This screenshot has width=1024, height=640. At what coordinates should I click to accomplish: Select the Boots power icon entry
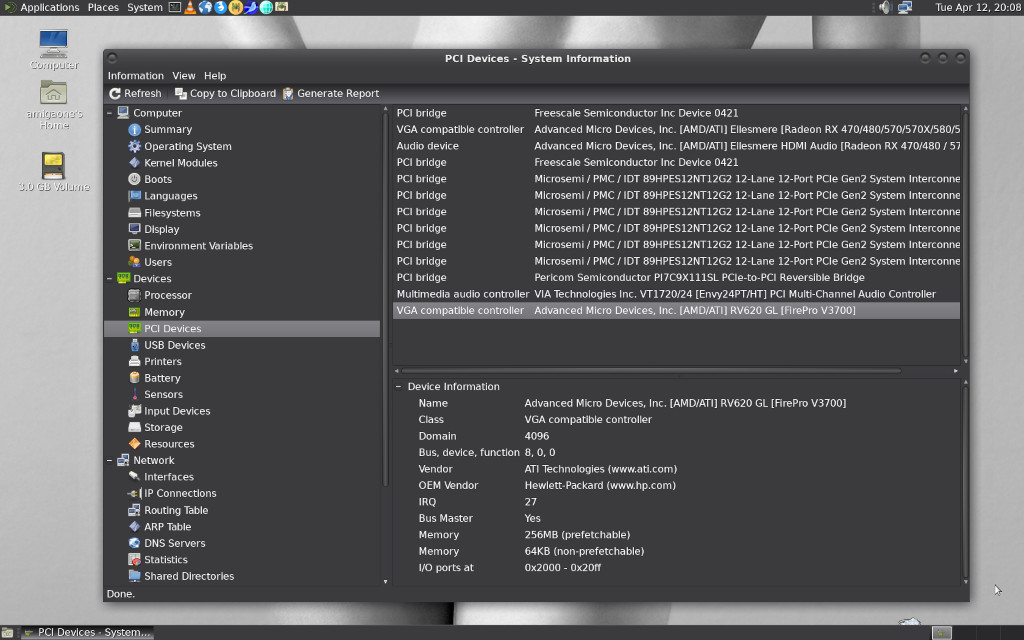[134, 179]
